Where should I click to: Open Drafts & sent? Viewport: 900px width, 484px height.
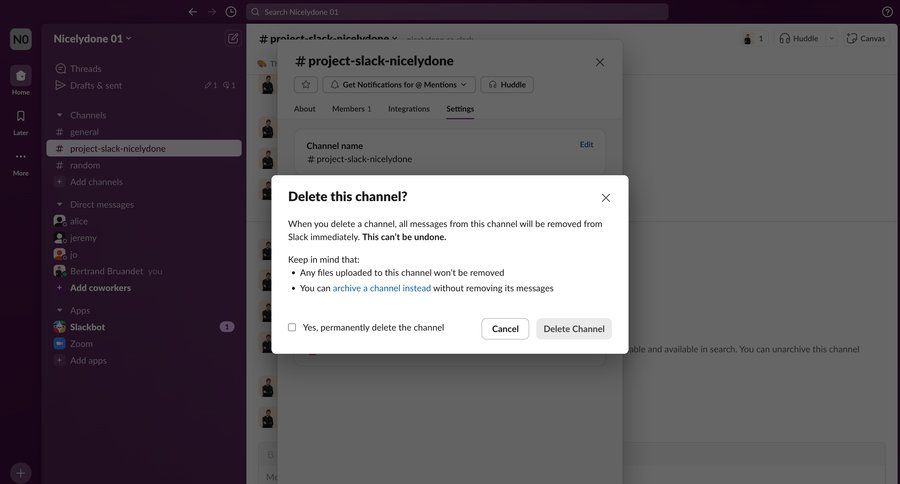click(96, 85)
